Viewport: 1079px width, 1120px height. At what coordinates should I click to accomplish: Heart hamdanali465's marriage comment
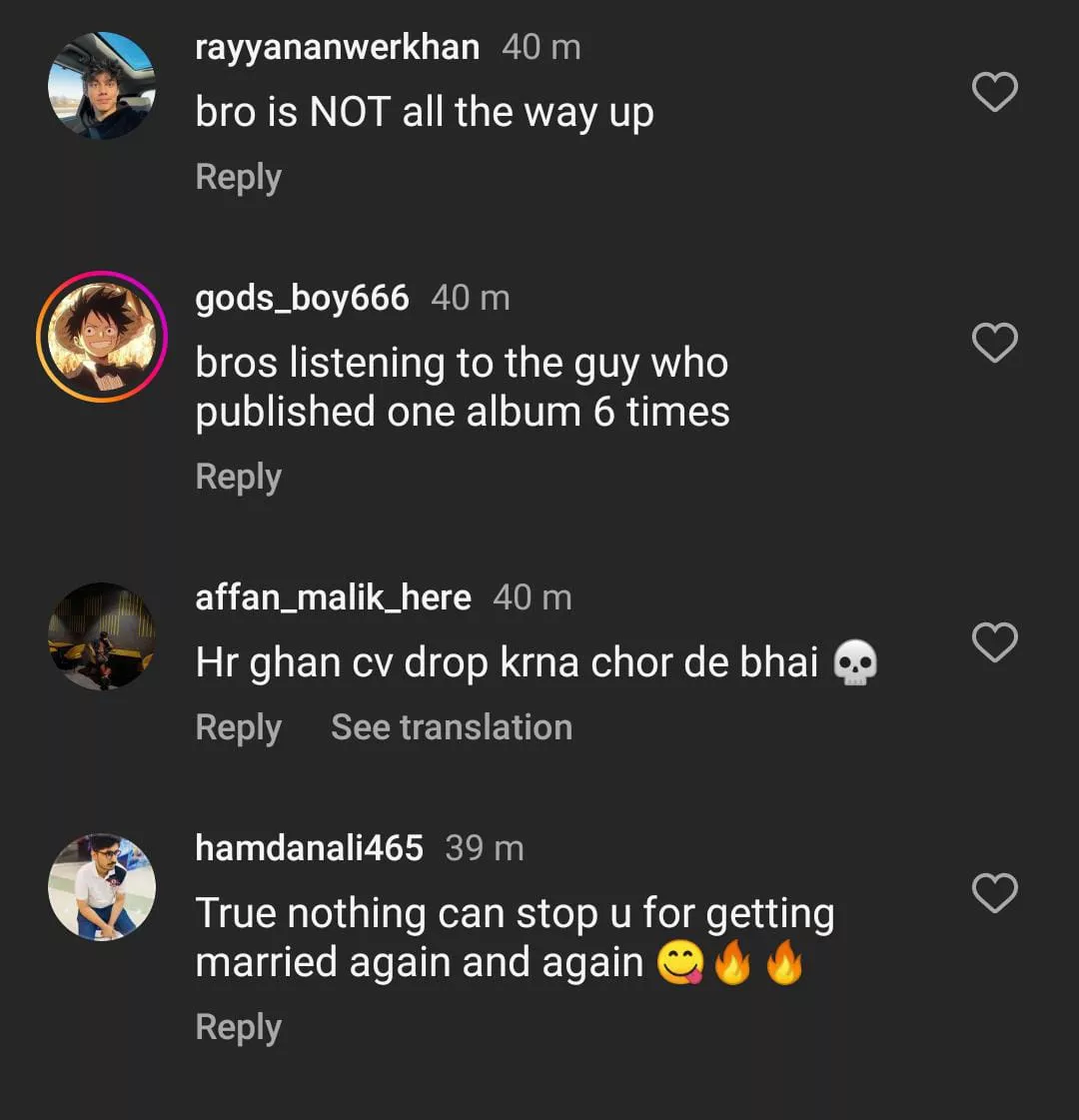click(994, 893)
